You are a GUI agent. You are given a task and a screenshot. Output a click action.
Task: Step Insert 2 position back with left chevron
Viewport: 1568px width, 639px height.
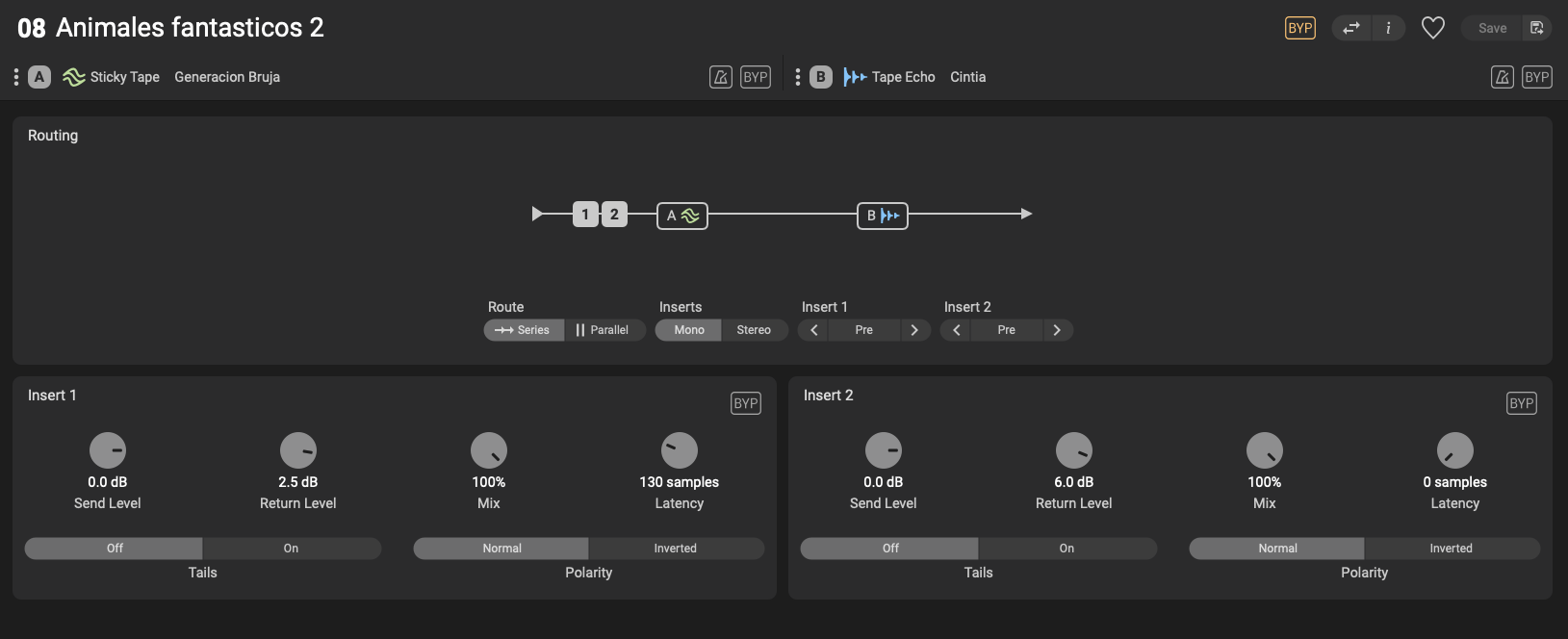coord(956,330)
